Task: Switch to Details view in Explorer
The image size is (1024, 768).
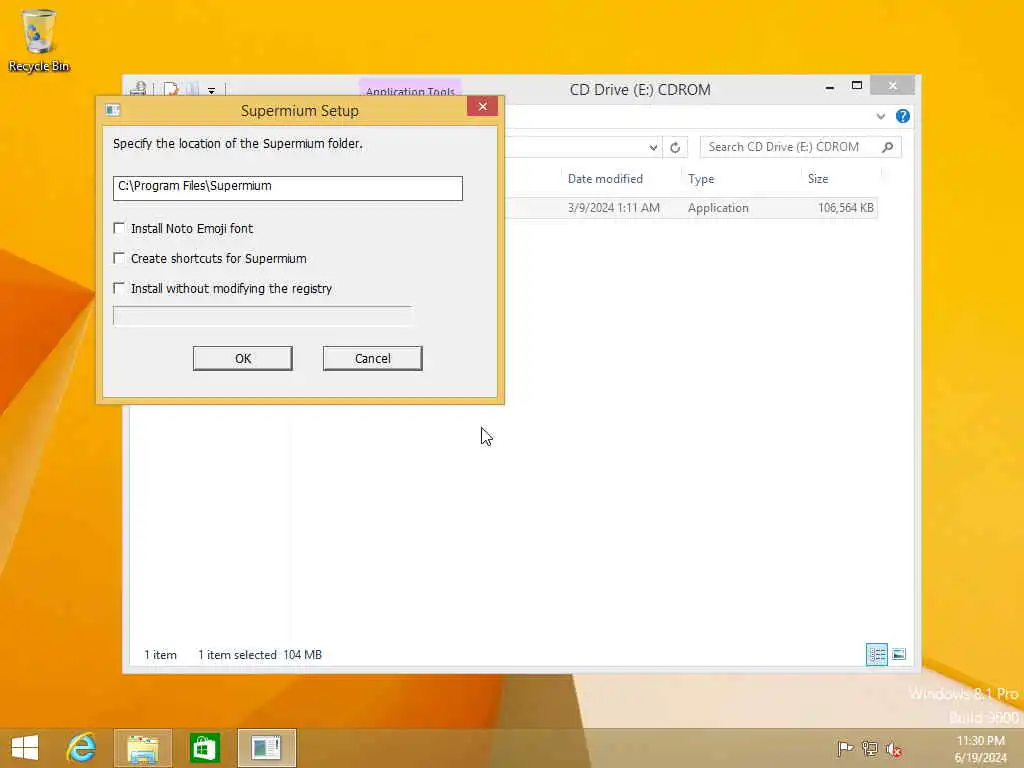Action: click(x=876, y=654)
